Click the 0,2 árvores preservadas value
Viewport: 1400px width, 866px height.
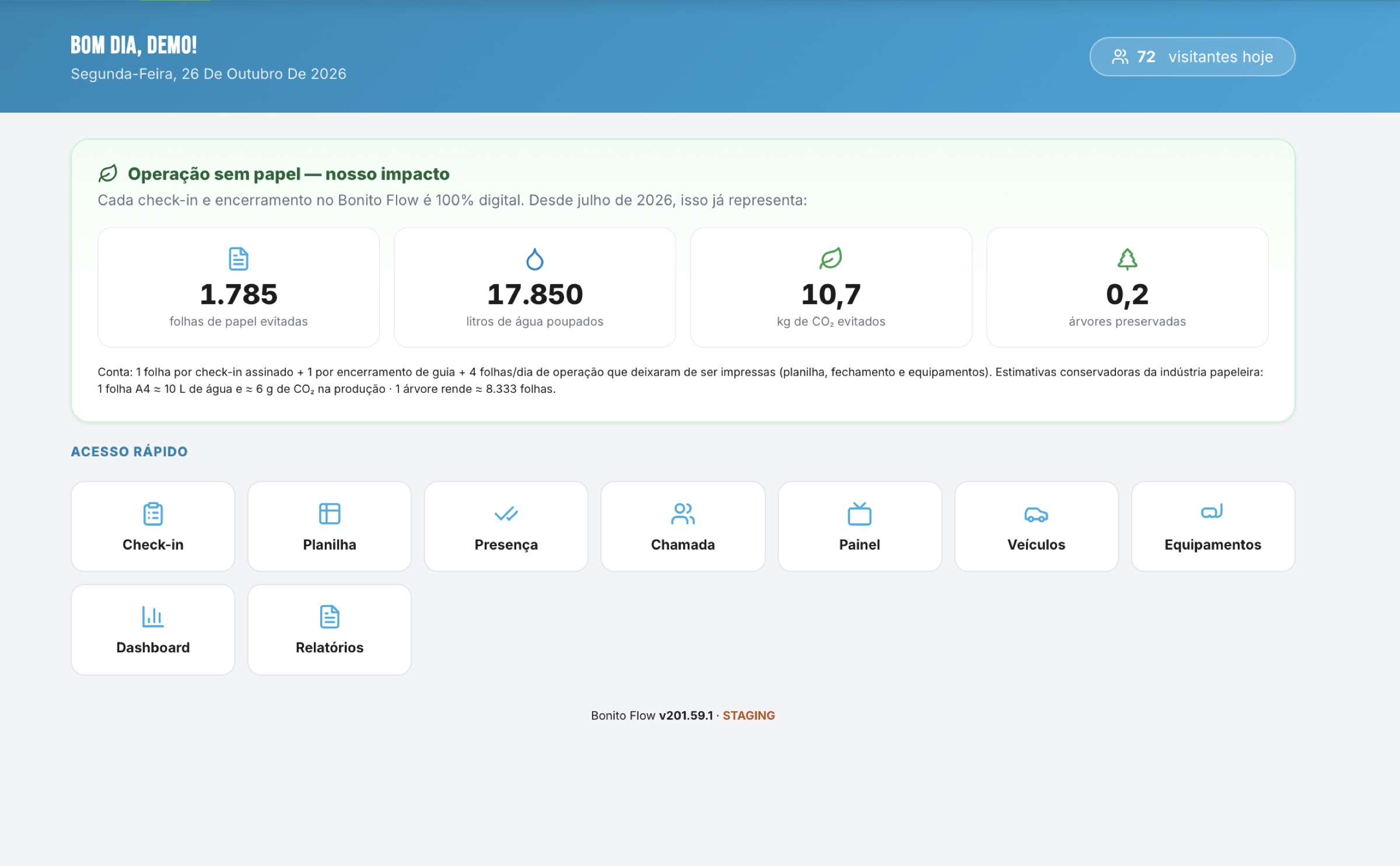[1128, 295]
